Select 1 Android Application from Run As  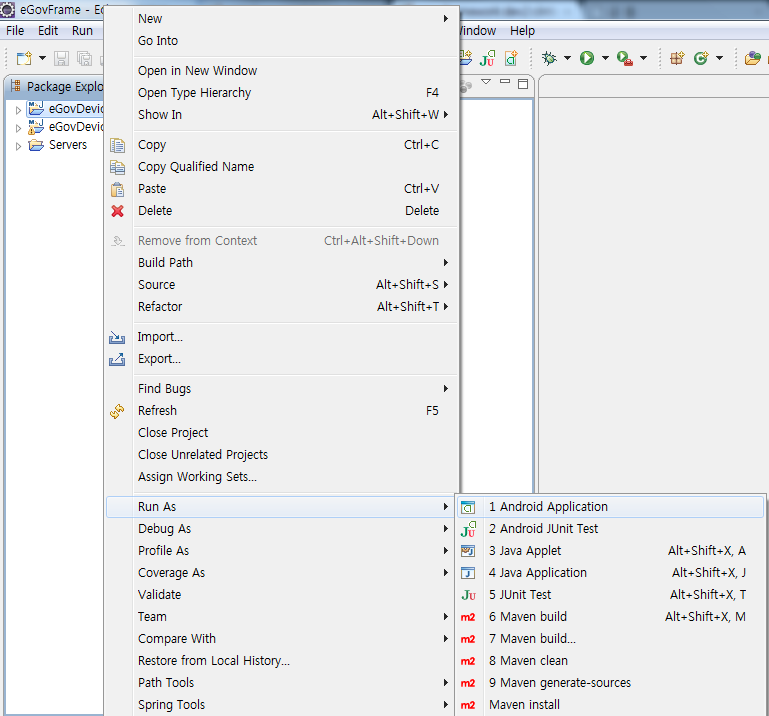coord(548,507)
